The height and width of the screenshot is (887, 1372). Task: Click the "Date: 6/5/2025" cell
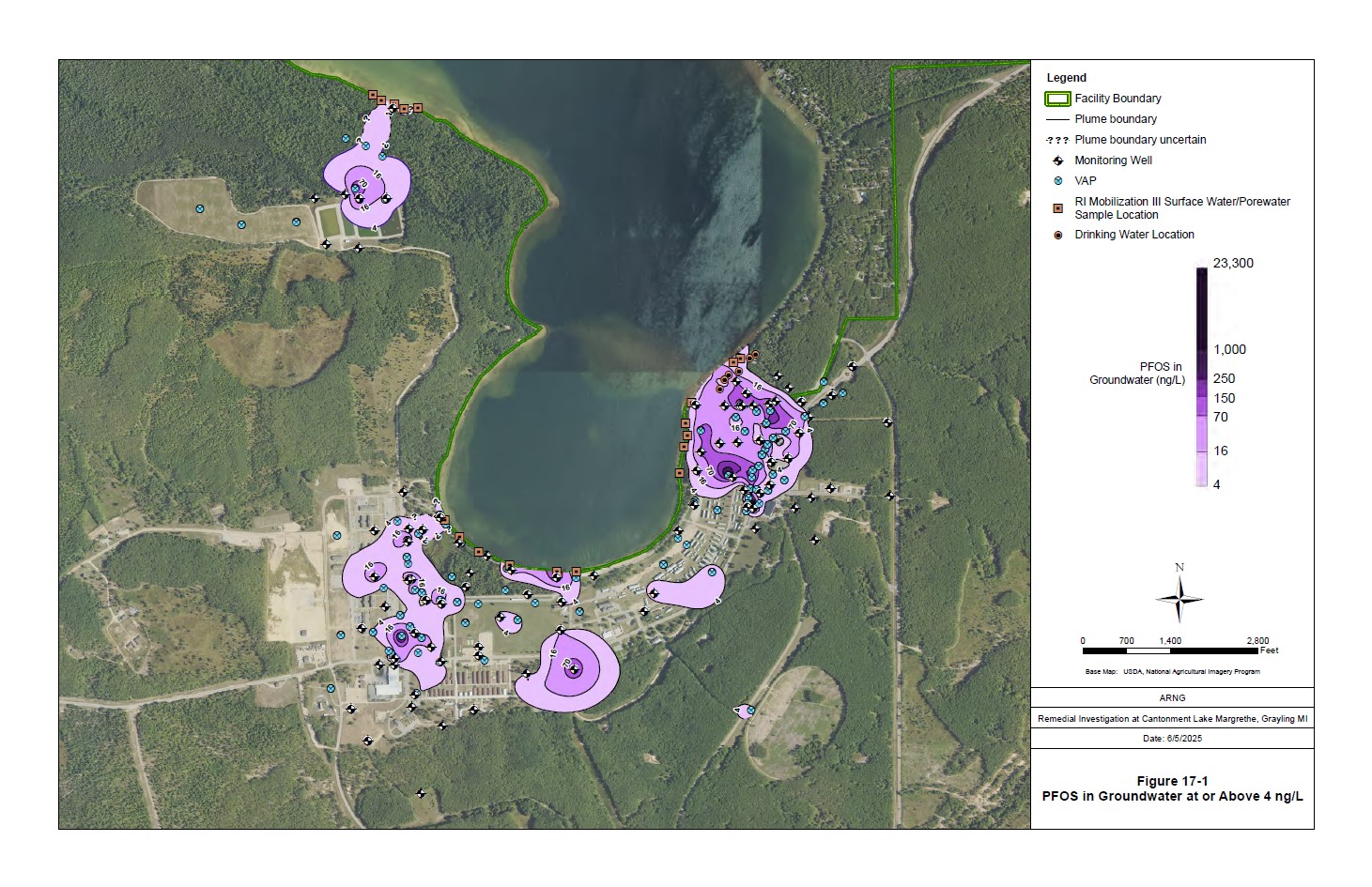[1172, 739]
